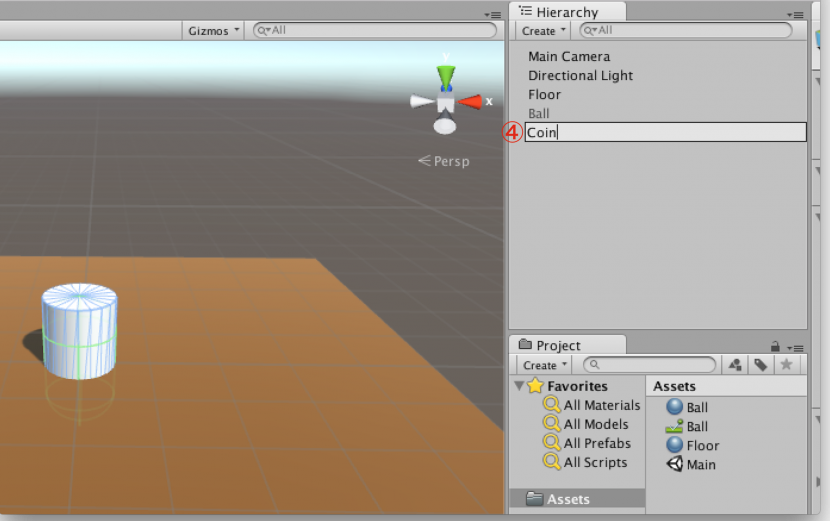
Task: Collapse the Favorites tree group
Action: 518,386
